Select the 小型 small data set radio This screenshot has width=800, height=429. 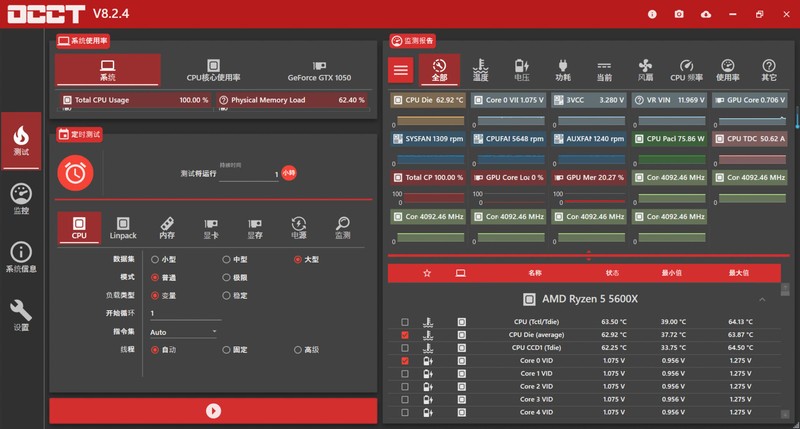154,259
